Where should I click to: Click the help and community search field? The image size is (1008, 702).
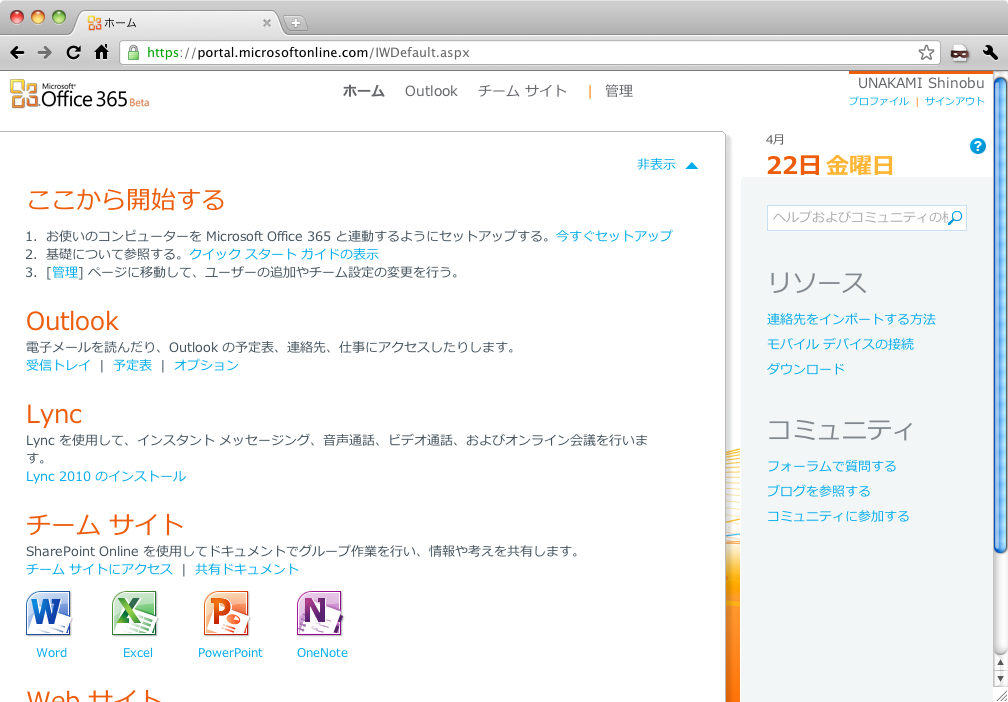click(x=856, y=218)
